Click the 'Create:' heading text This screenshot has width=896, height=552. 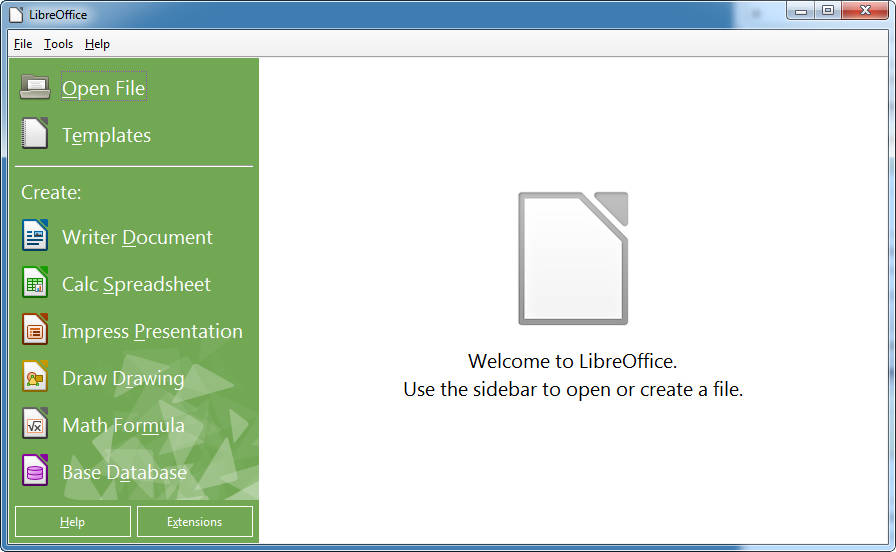(51, 193)
